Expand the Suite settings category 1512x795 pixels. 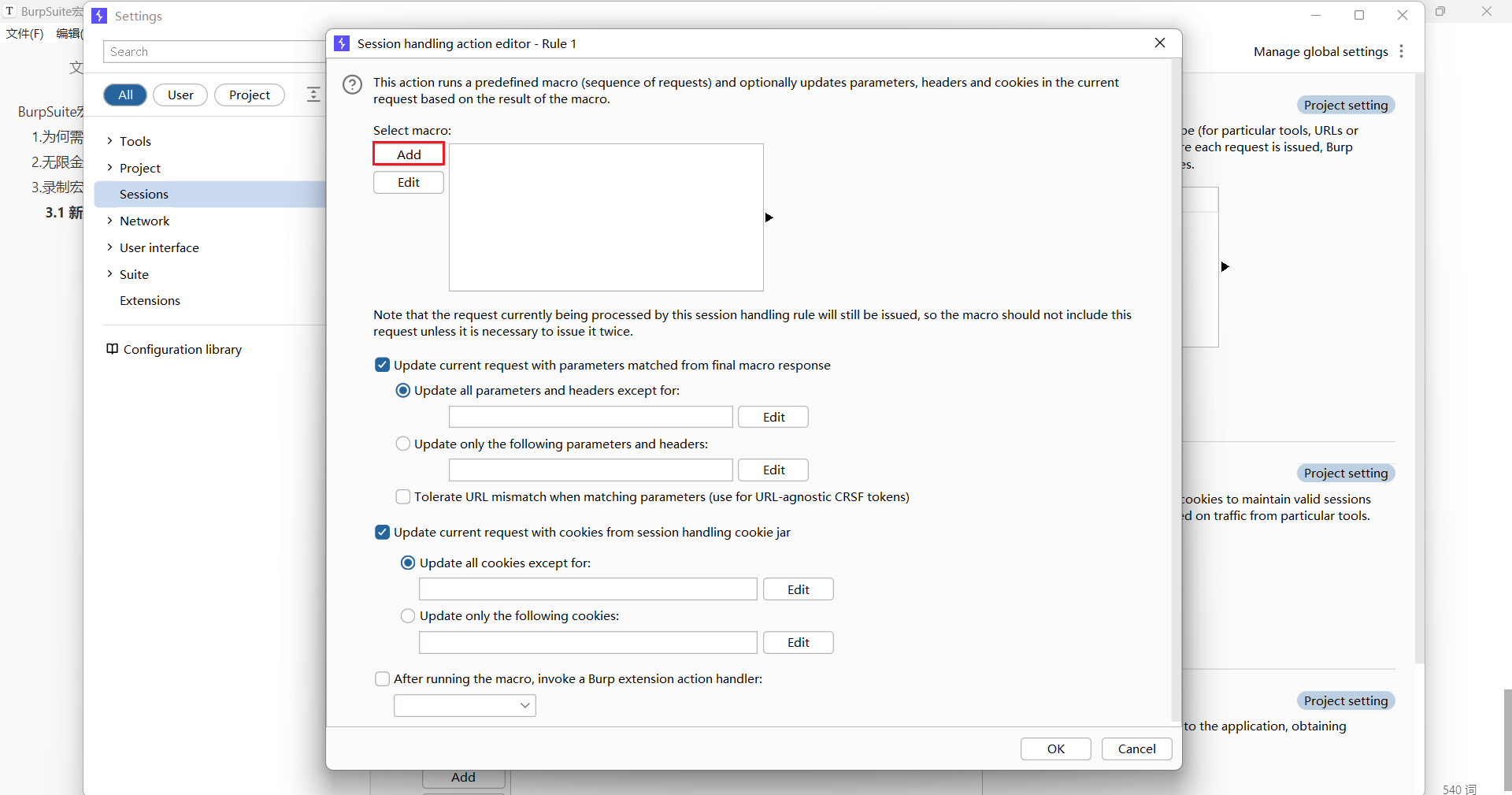(109, 274)
